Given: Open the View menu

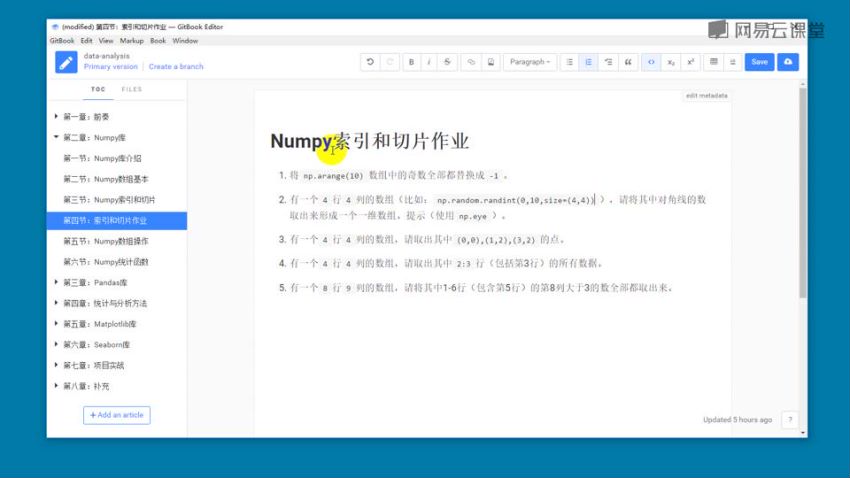Looking at the screenshot, I should 106,41.
